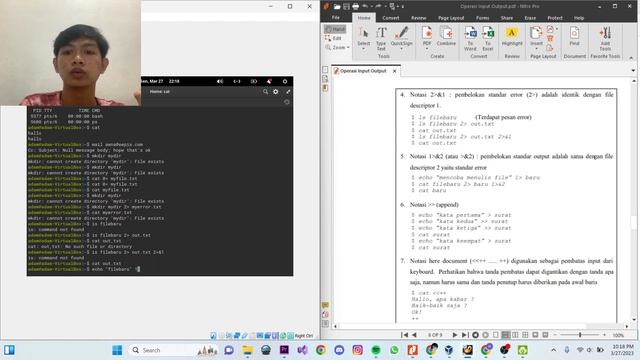The image size is (640, 360).
Task: Click the volume icon in VM top bar
Action: point(220,81)
